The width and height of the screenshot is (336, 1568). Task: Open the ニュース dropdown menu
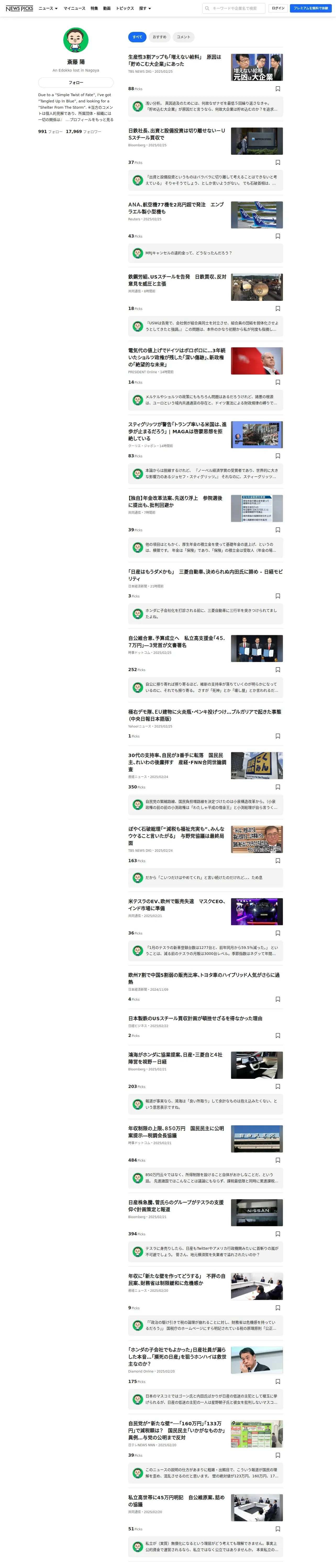(48, 9)
